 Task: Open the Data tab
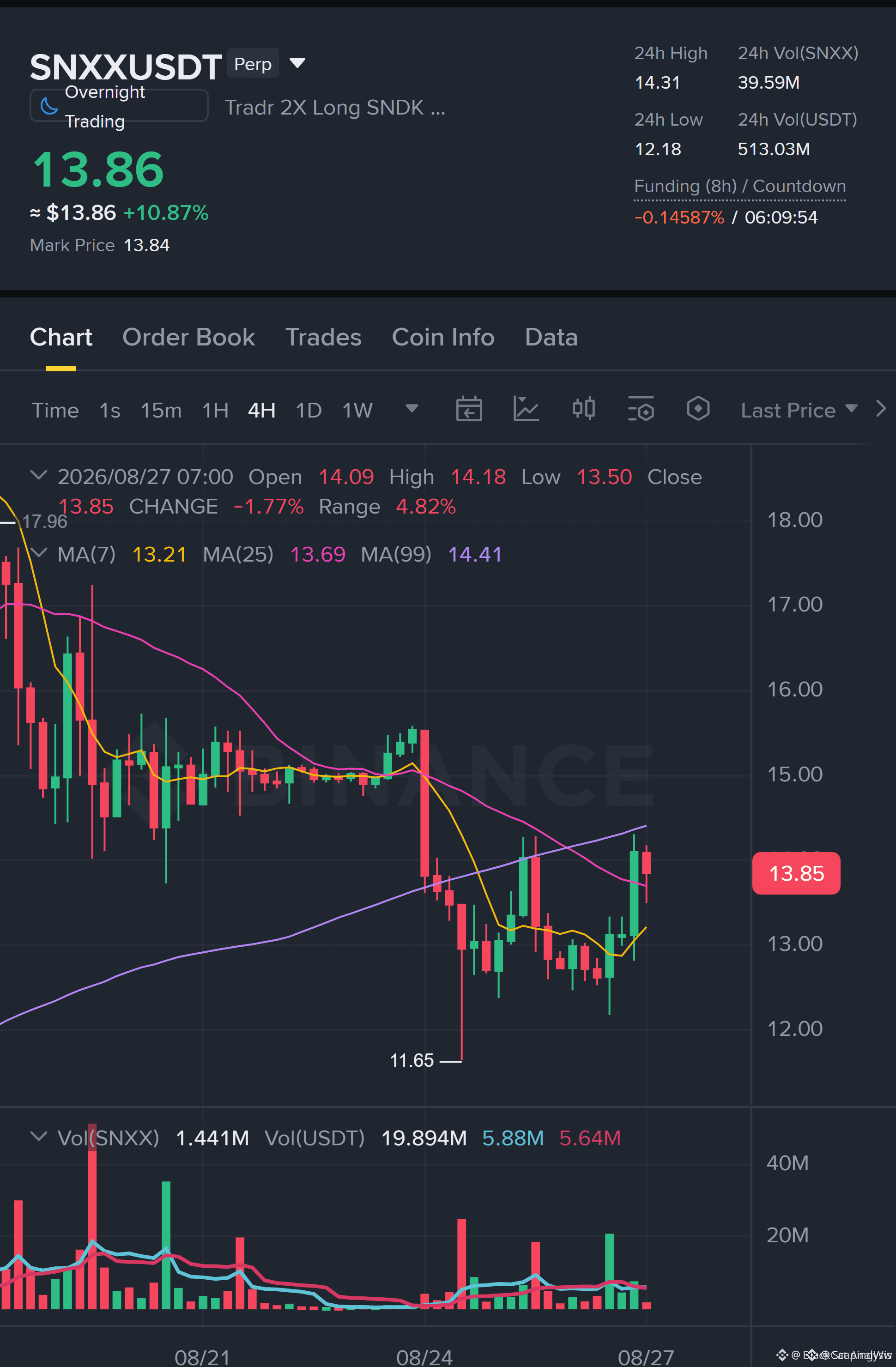click(551, 337)
